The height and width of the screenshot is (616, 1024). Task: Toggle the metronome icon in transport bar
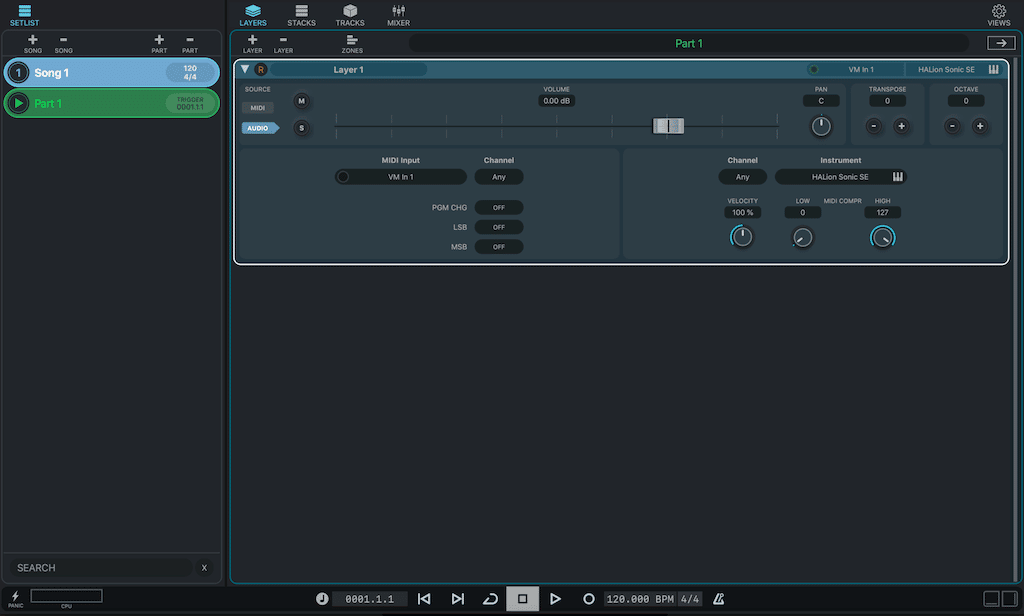718,599
